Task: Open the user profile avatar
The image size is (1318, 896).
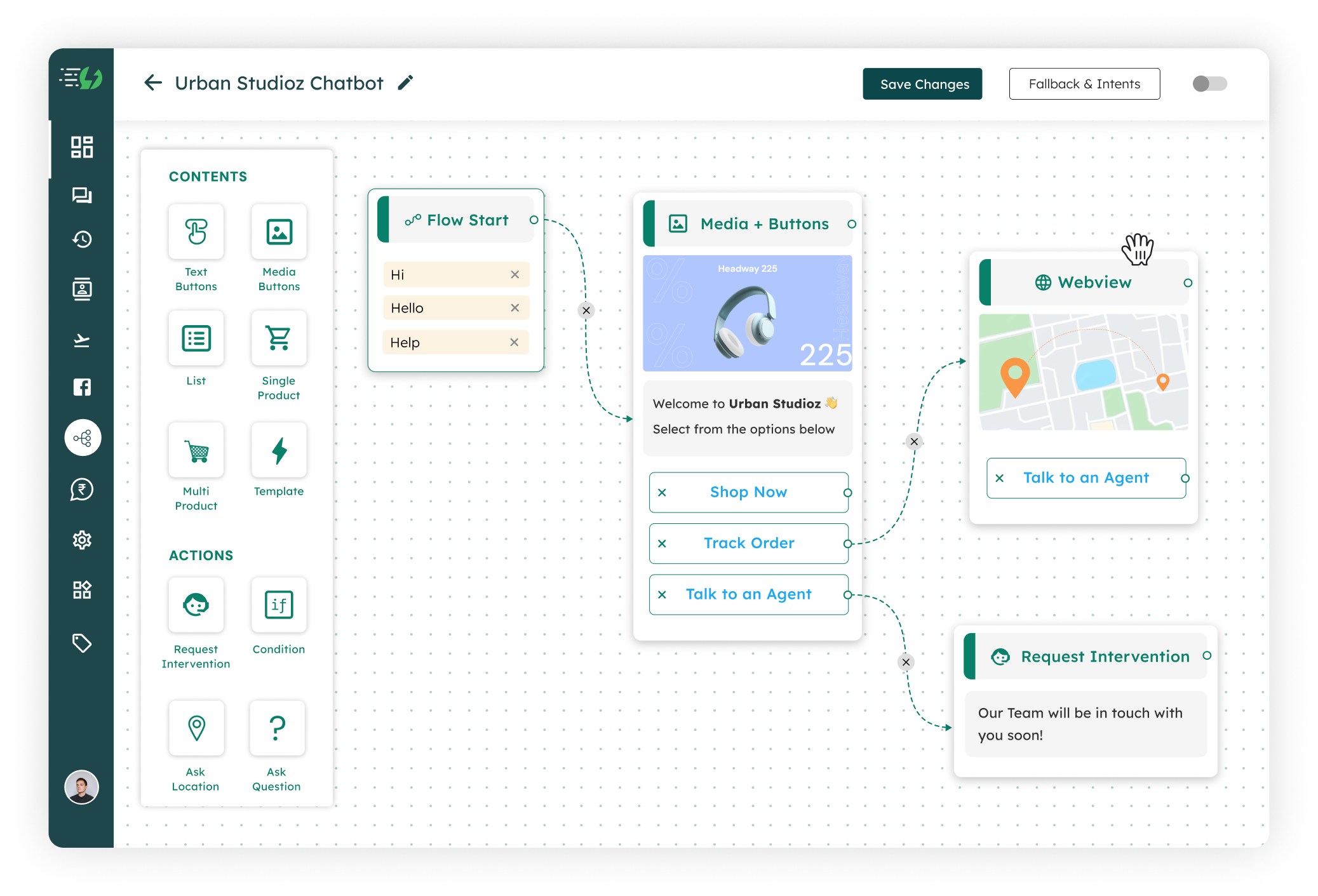Action: click(x=82, y=787)
